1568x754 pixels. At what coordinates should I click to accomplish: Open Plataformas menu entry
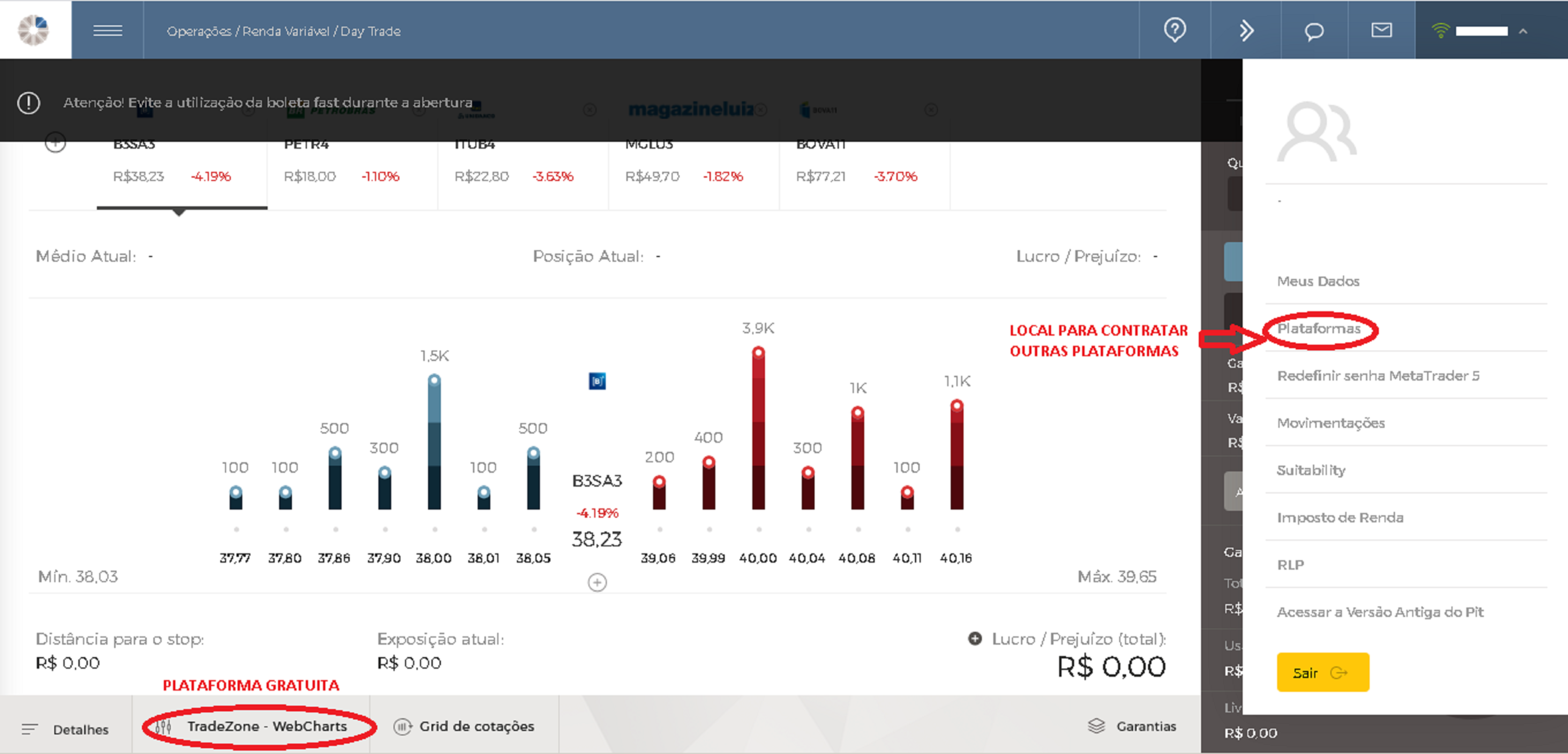coord(1318,329)
